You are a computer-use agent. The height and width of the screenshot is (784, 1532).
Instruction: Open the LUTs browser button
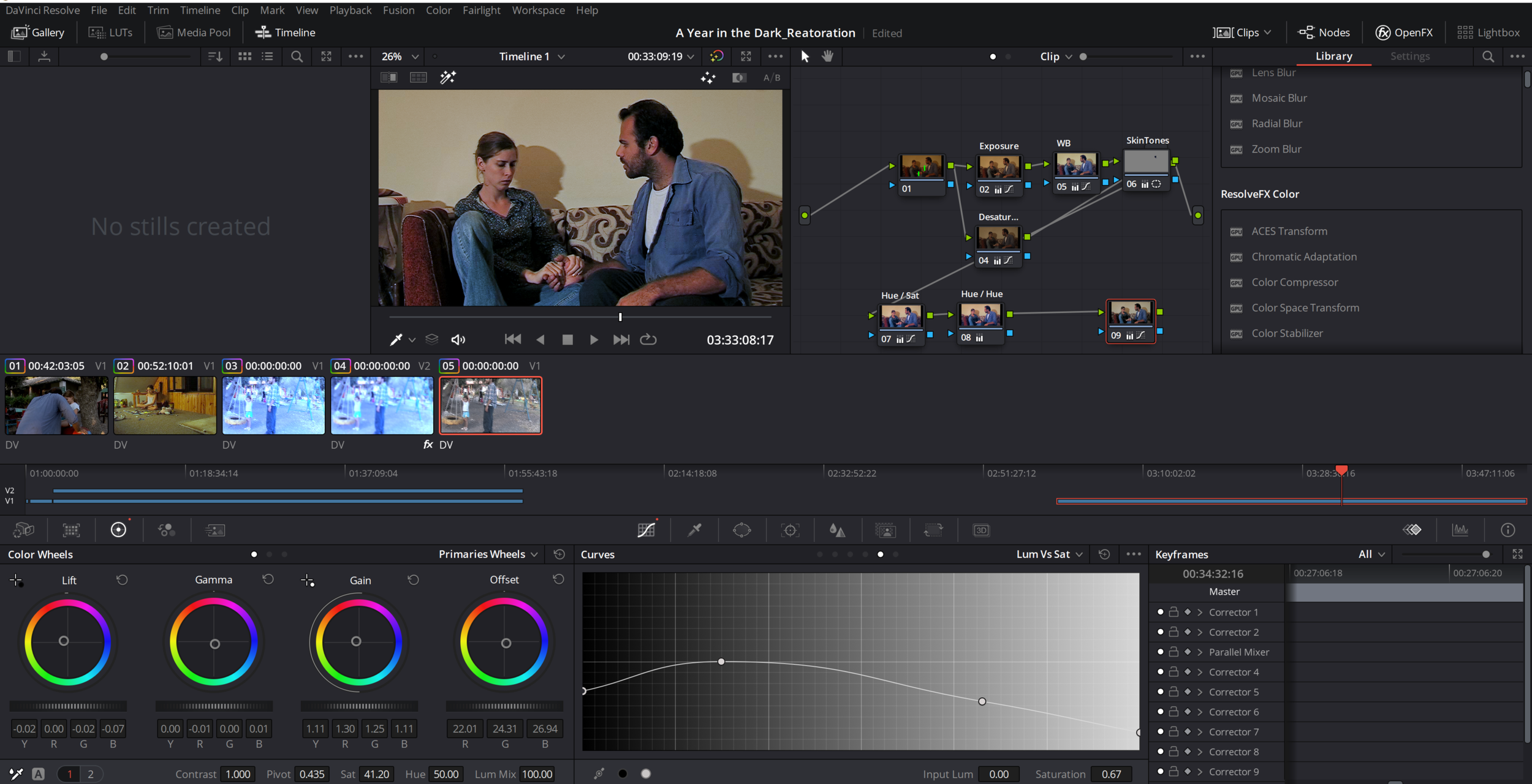(111, 32)
